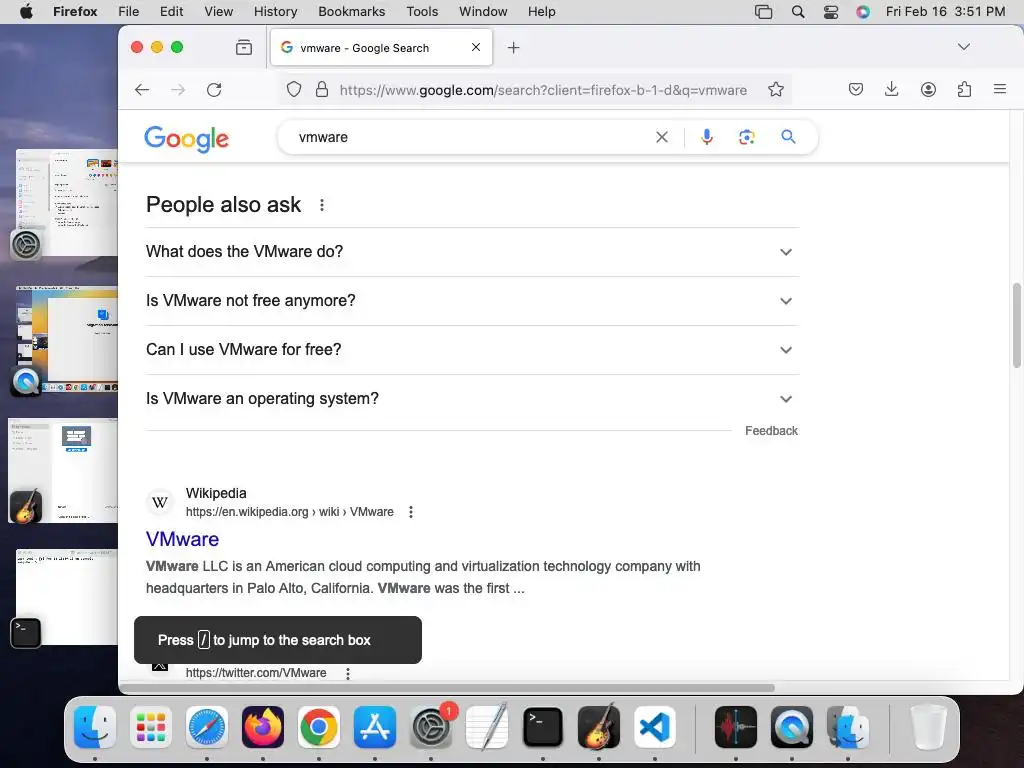Open Google Lens image search icon

746,137
